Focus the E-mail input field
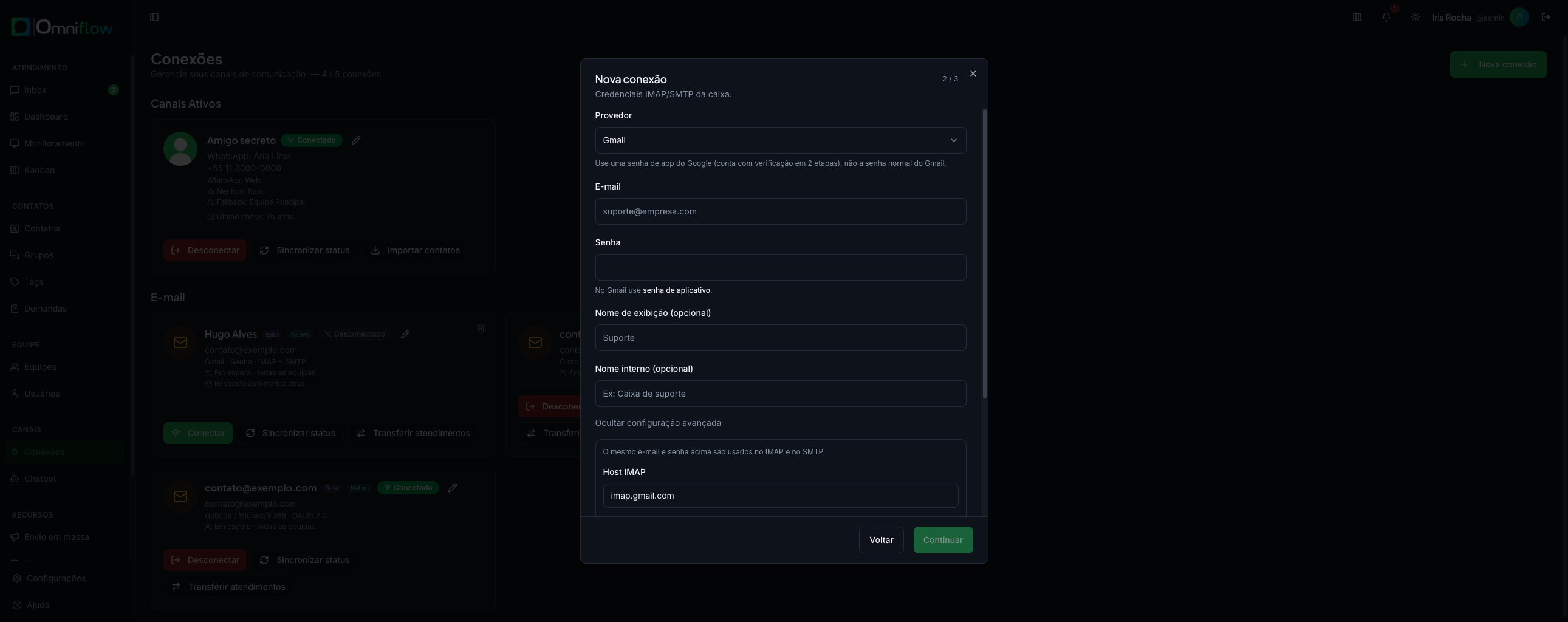The image size is (1568, 622). (780, 211)
